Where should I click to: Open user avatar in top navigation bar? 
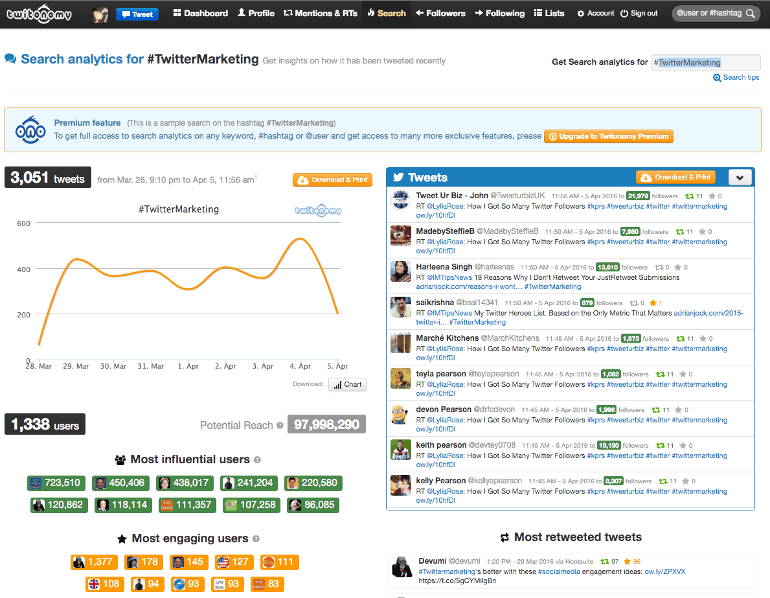click(x=100, y=14)
